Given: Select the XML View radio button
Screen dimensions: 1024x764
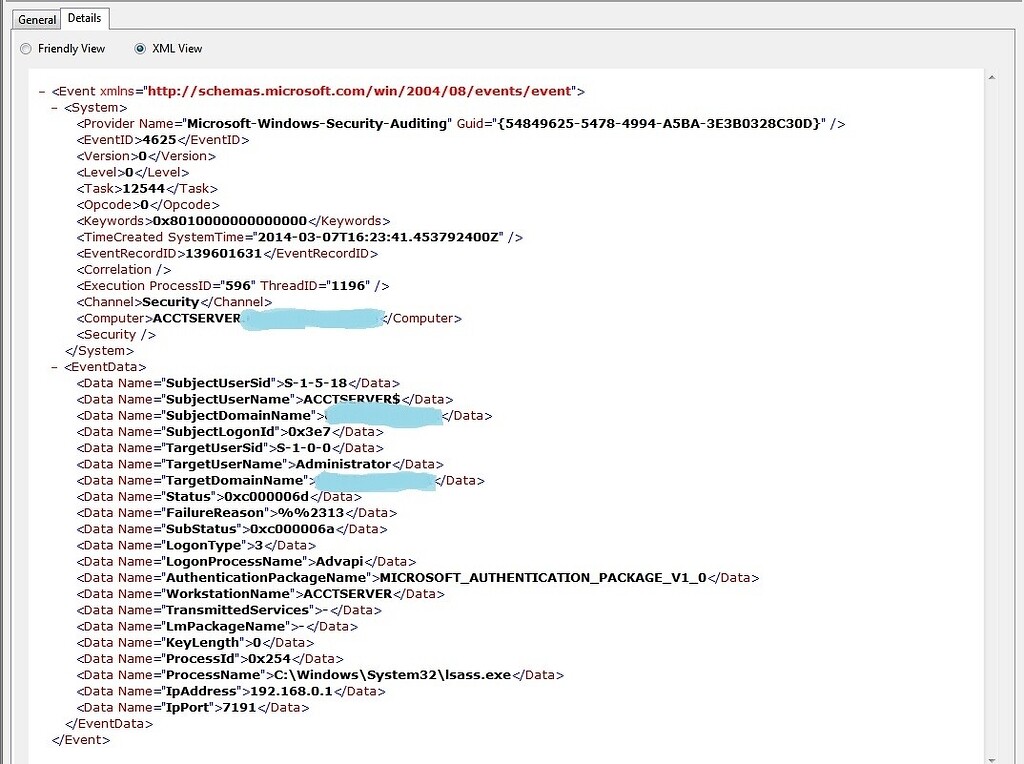Looking at the screenshot, I should [x=139, y=48].
